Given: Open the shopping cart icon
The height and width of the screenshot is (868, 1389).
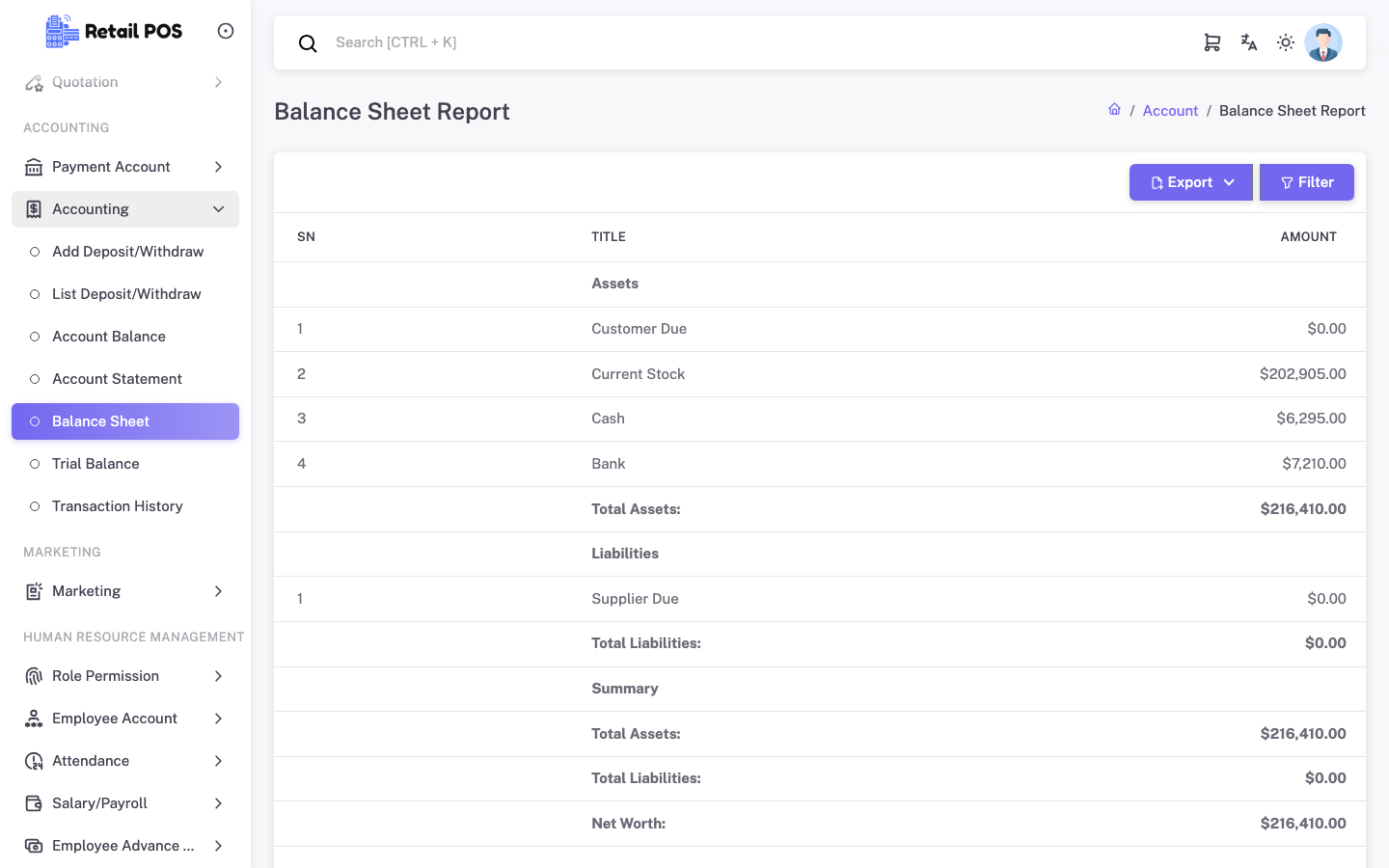Looking at the screenshot, I should 1212,42.
